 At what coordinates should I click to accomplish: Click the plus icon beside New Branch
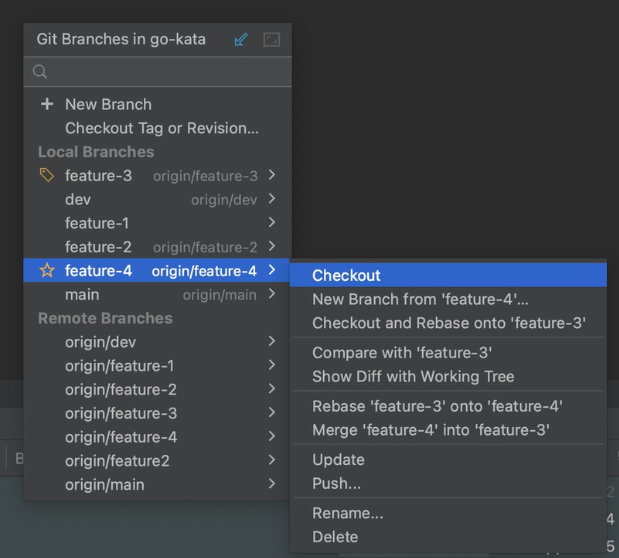47,104
